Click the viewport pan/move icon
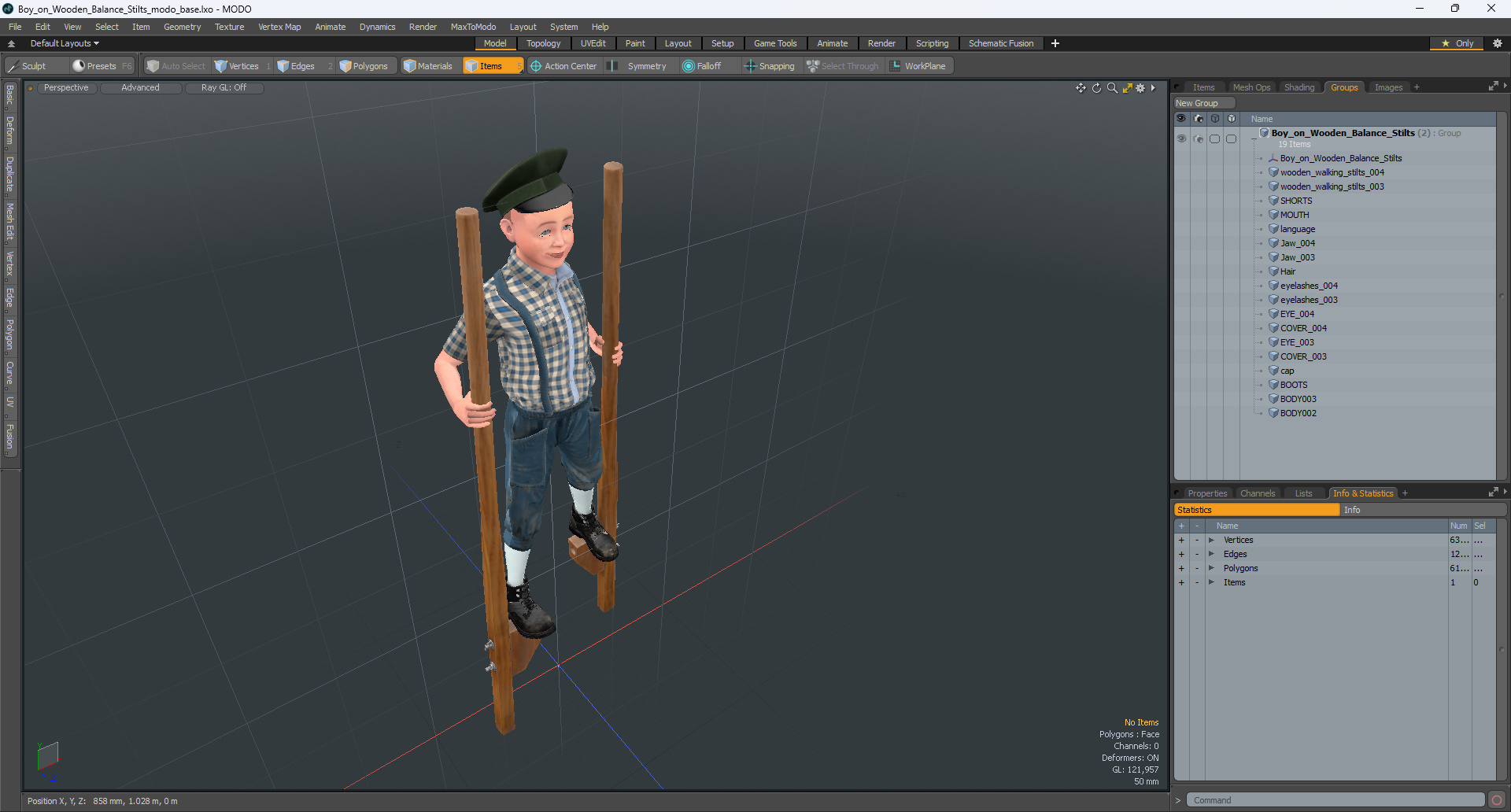The height and width of the screenshot is (812, 1511). (x=1081, y=88)
